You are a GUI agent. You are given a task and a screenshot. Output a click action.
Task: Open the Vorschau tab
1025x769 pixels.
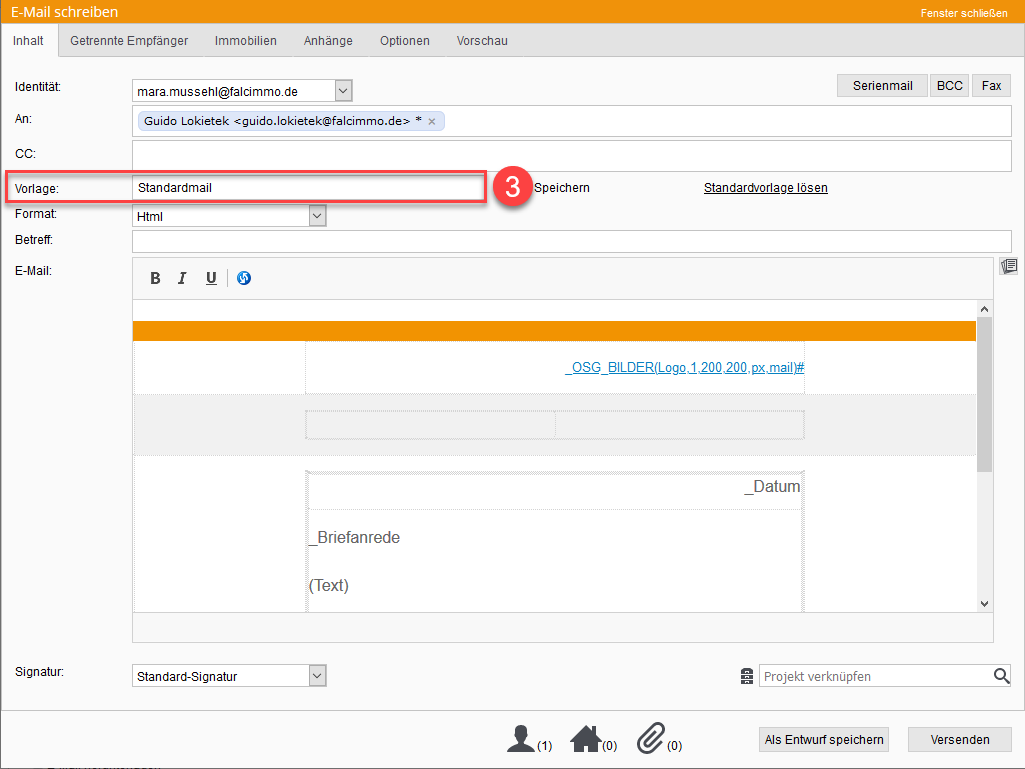(482, 41)
